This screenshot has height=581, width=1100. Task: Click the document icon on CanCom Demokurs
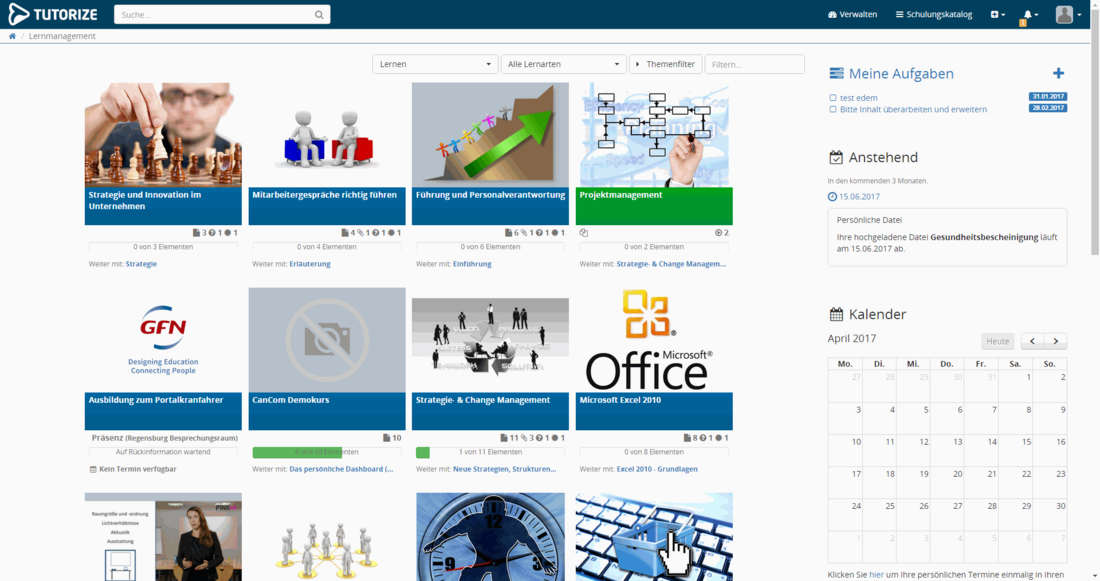(x=387, y=438)
